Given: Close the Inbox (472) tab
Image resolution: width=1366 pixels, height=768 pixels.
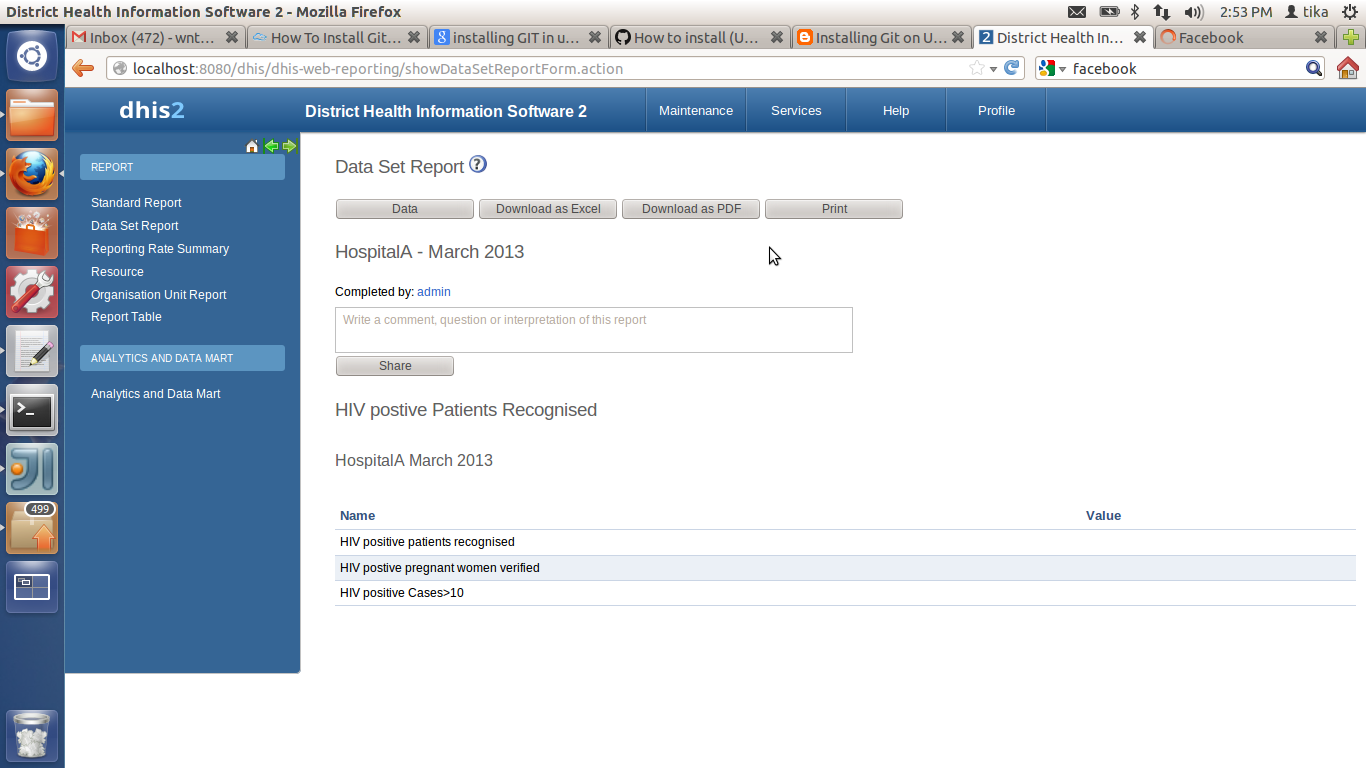Looking at the screenshot, I should (x=232, y=38).
